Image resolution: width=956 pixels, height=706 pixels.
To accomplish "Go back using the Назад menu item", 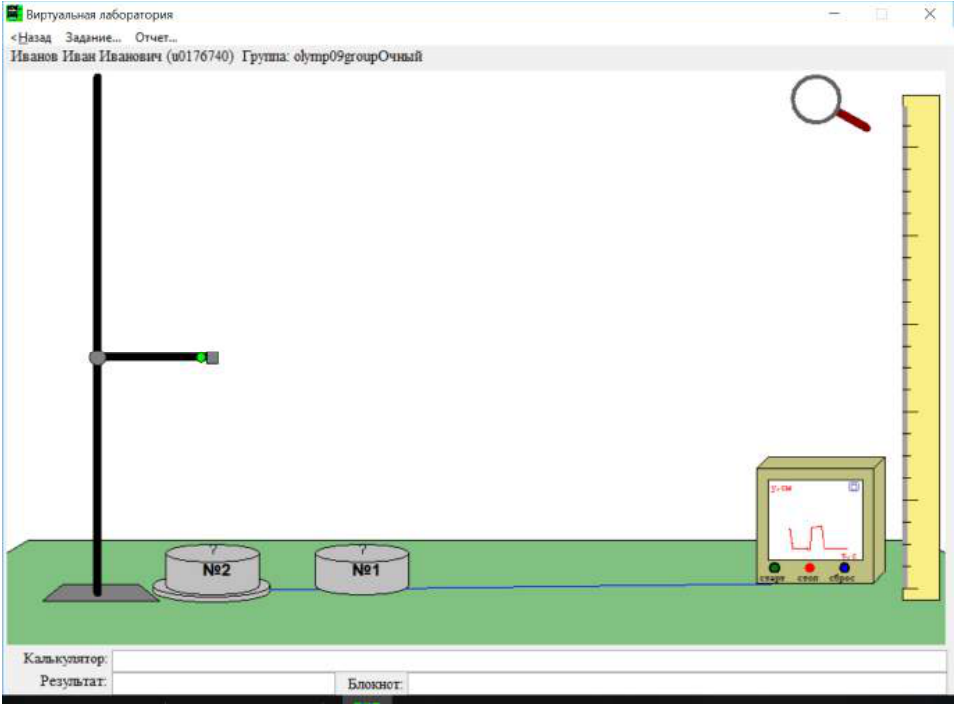I will (31, 38).
